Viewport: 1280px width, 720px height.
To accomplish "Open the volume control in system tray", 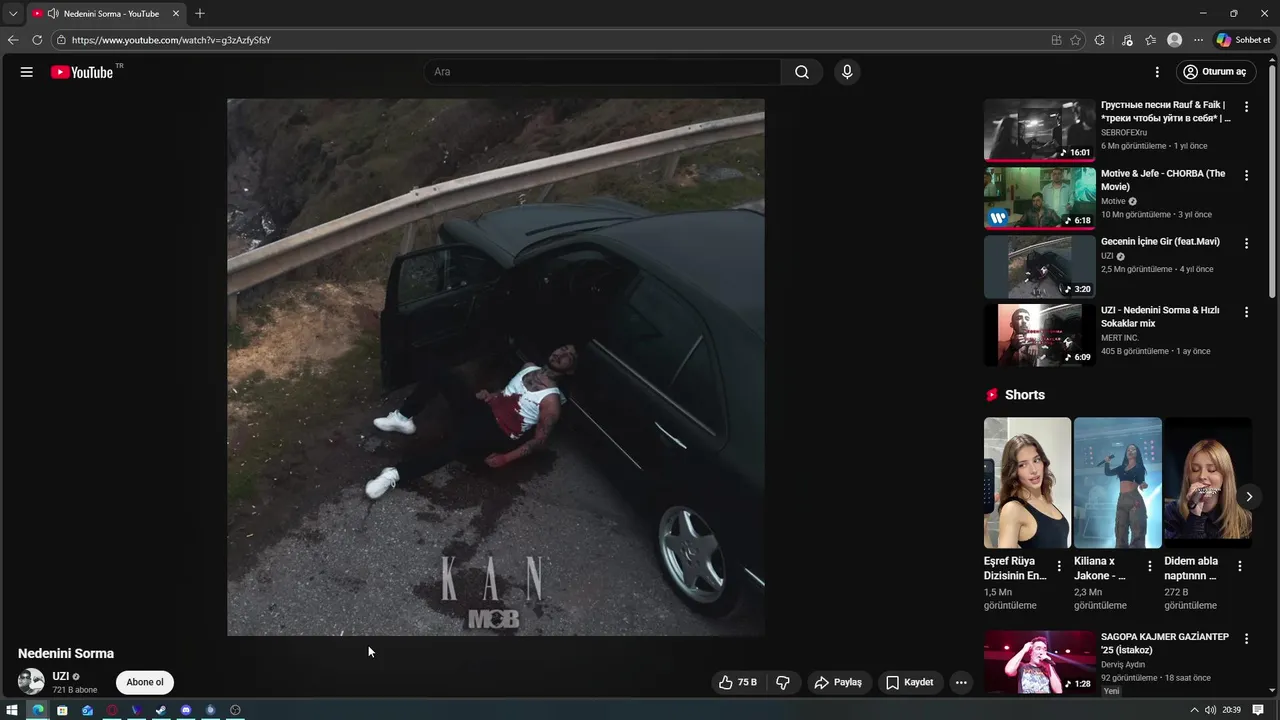I will tap(1211, 710).
